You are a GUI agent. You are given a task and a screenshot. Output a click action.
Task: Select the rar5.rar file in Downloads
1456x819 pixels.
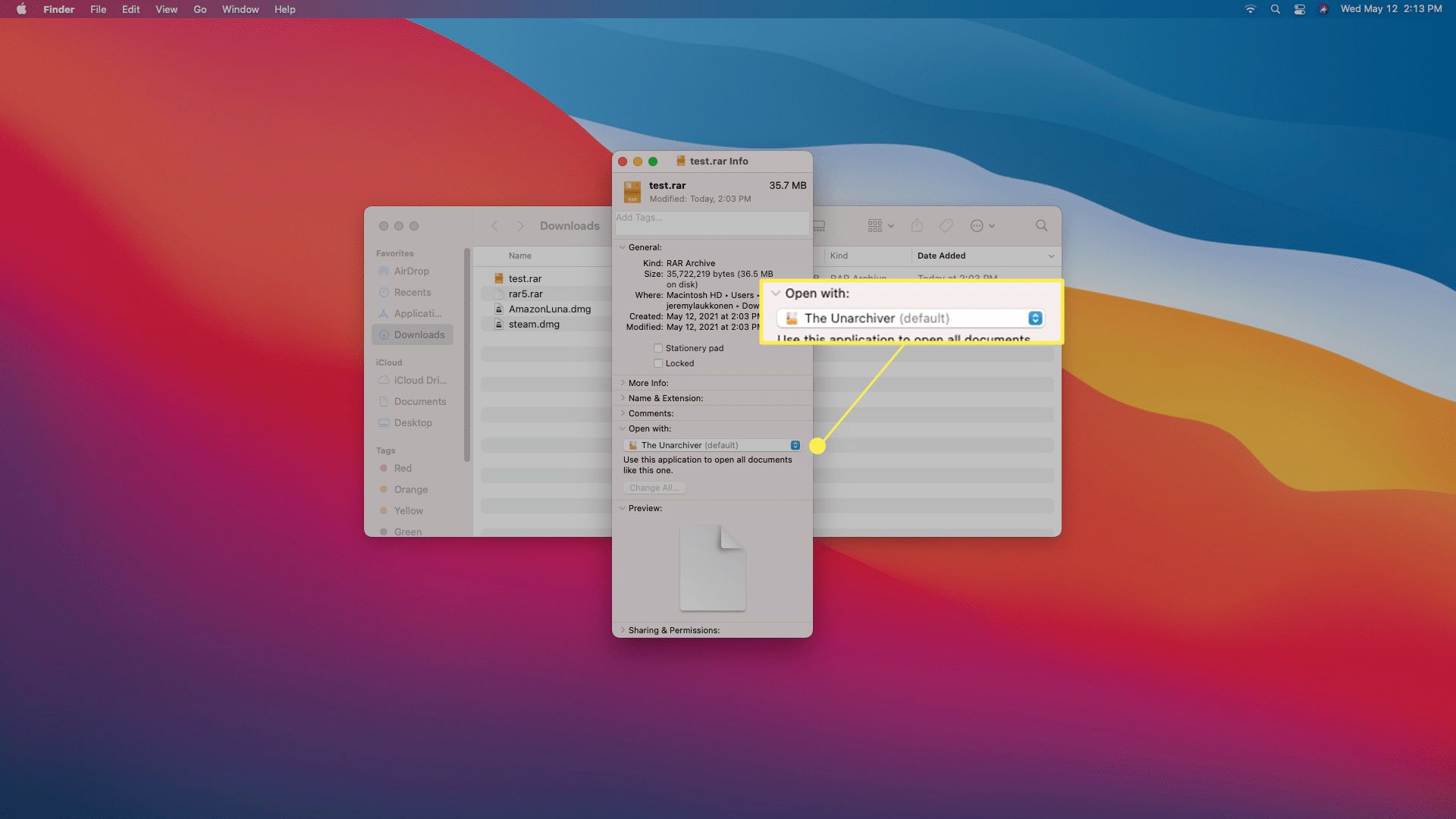tap(525, 293)
